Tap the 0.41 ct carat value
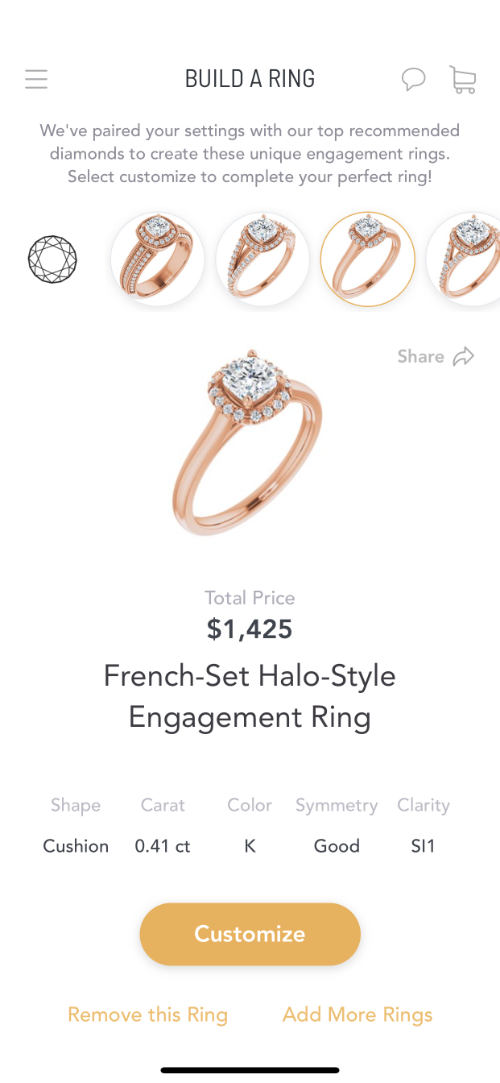This screenshot has width=500, height=1083. [163, 846]
